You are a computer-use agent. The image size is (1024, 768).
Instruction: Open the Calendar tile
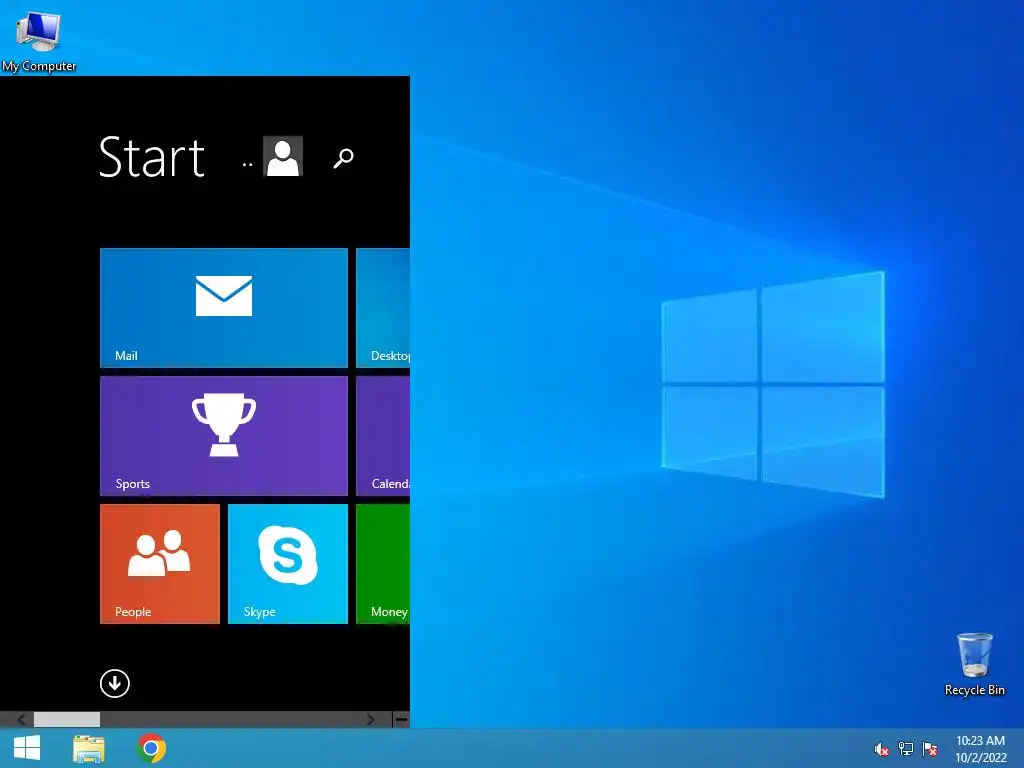coord(383,436)
